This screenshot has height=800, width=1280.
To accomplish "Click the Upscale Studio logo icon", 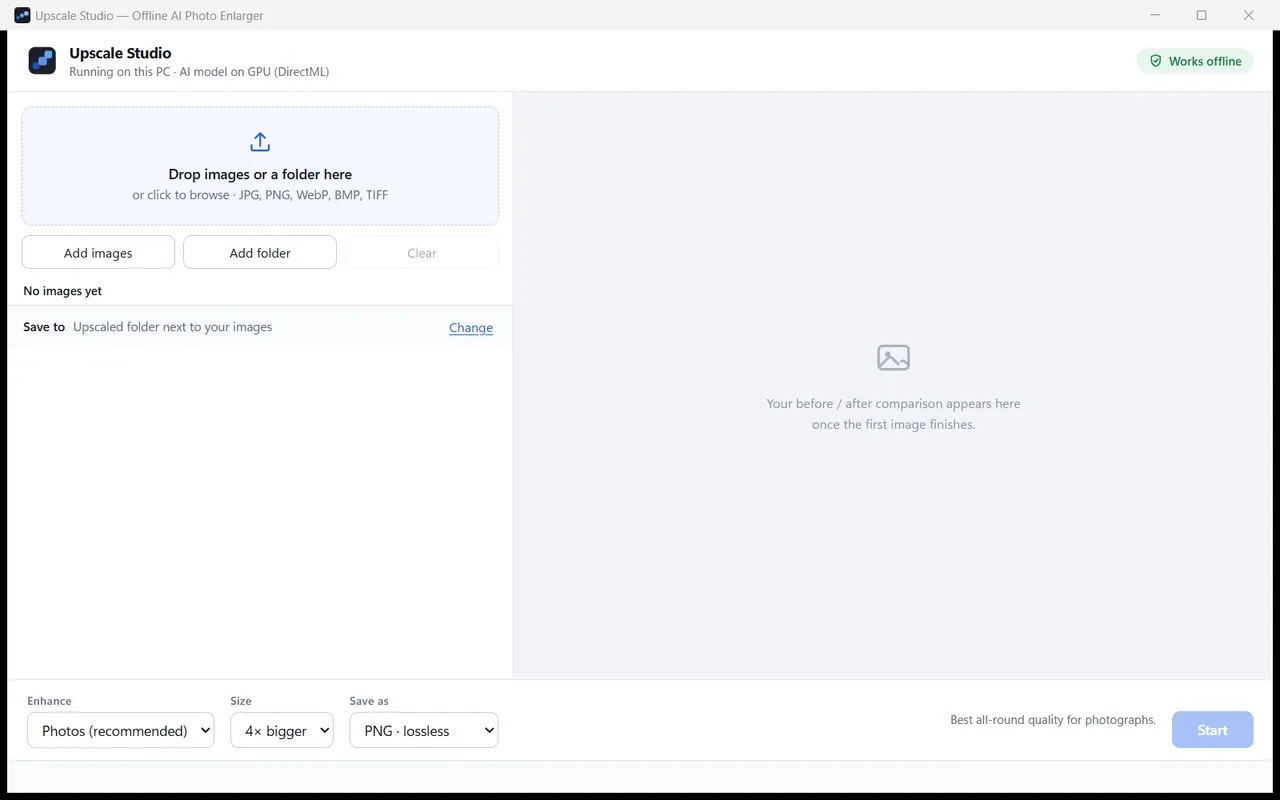I will [42, 61].
